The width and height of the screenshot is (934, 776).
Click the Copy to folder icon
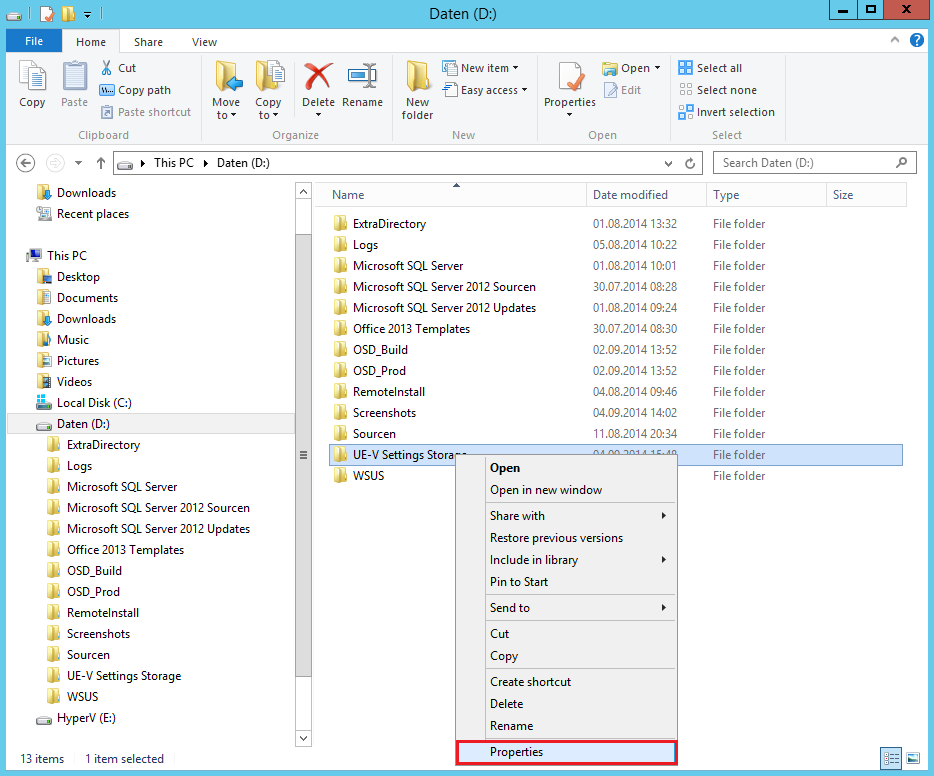pyautogui.click(x=269, y=77)
